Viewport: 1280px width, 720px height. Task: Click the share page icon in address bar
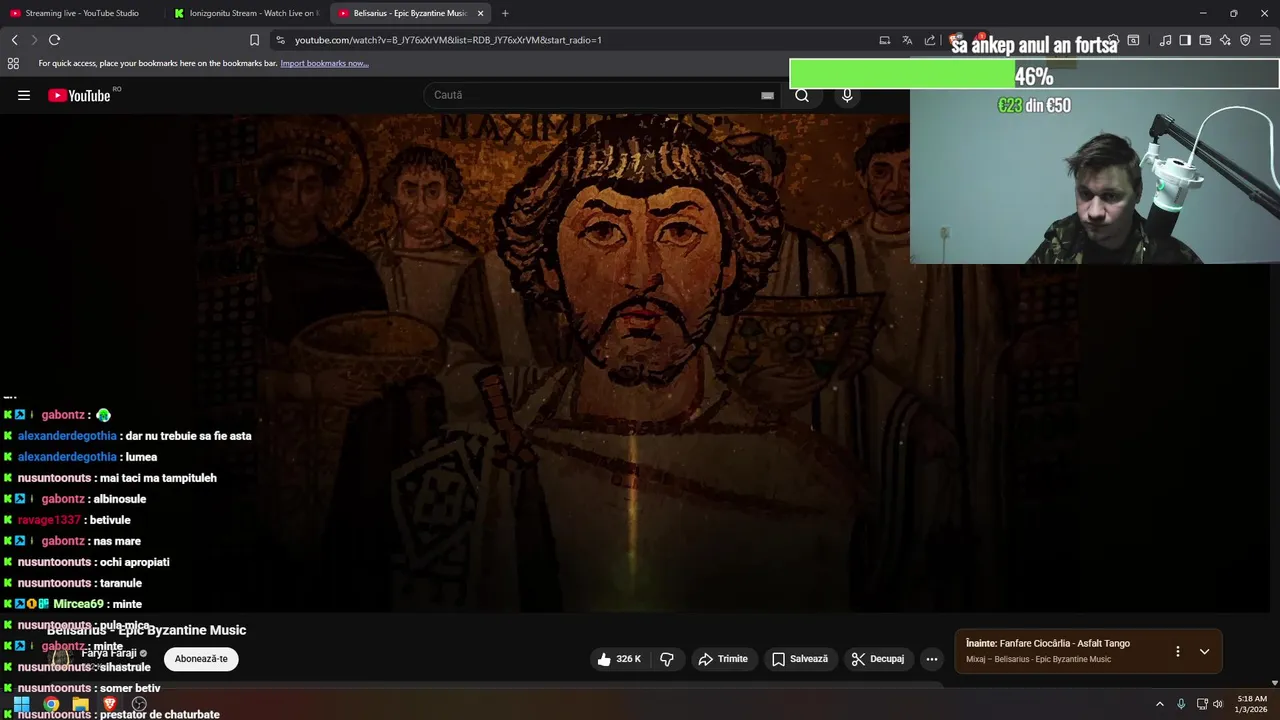[x=930, y=40]
